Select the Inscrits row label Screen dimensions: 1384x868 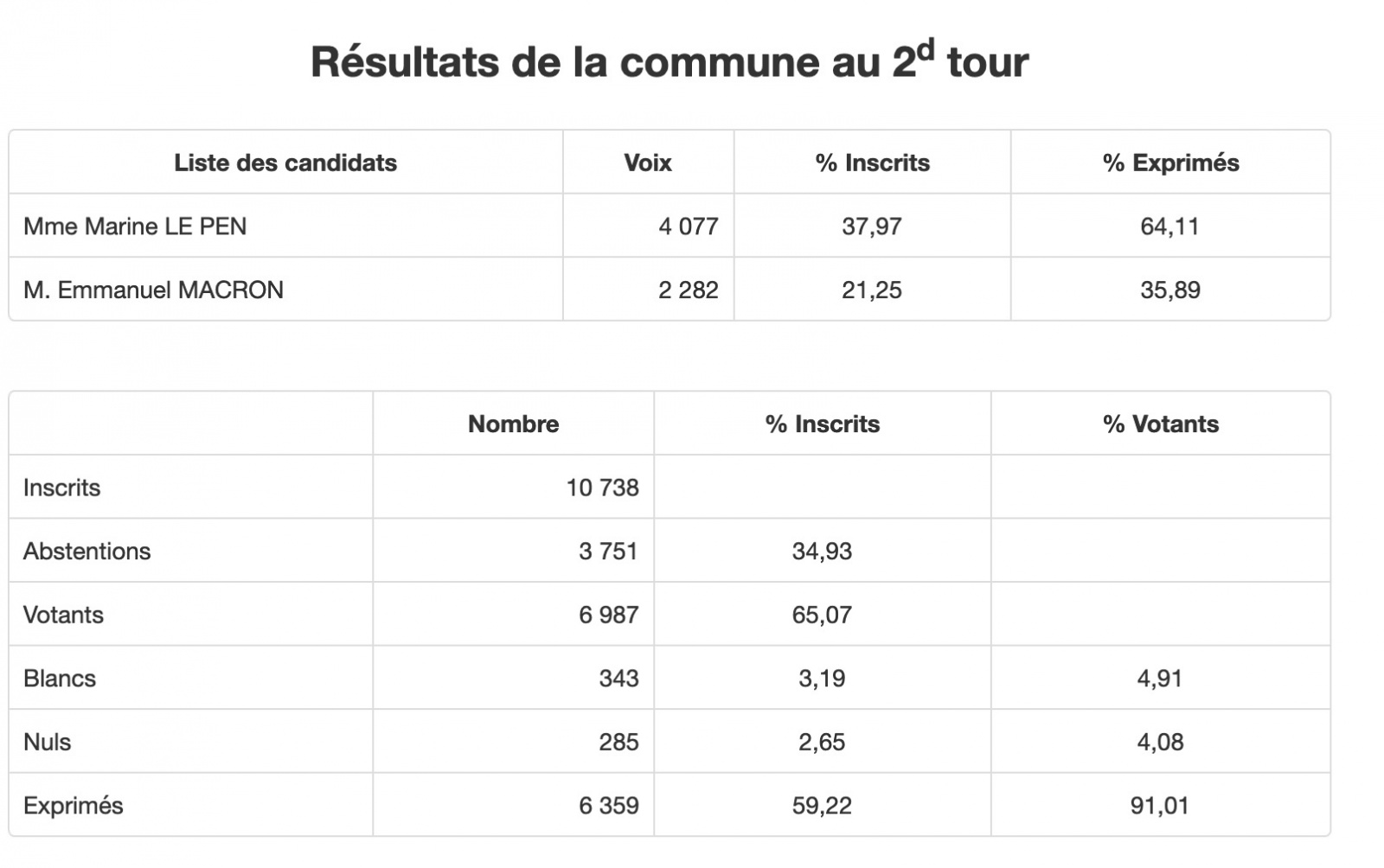[x=61, y=488]
